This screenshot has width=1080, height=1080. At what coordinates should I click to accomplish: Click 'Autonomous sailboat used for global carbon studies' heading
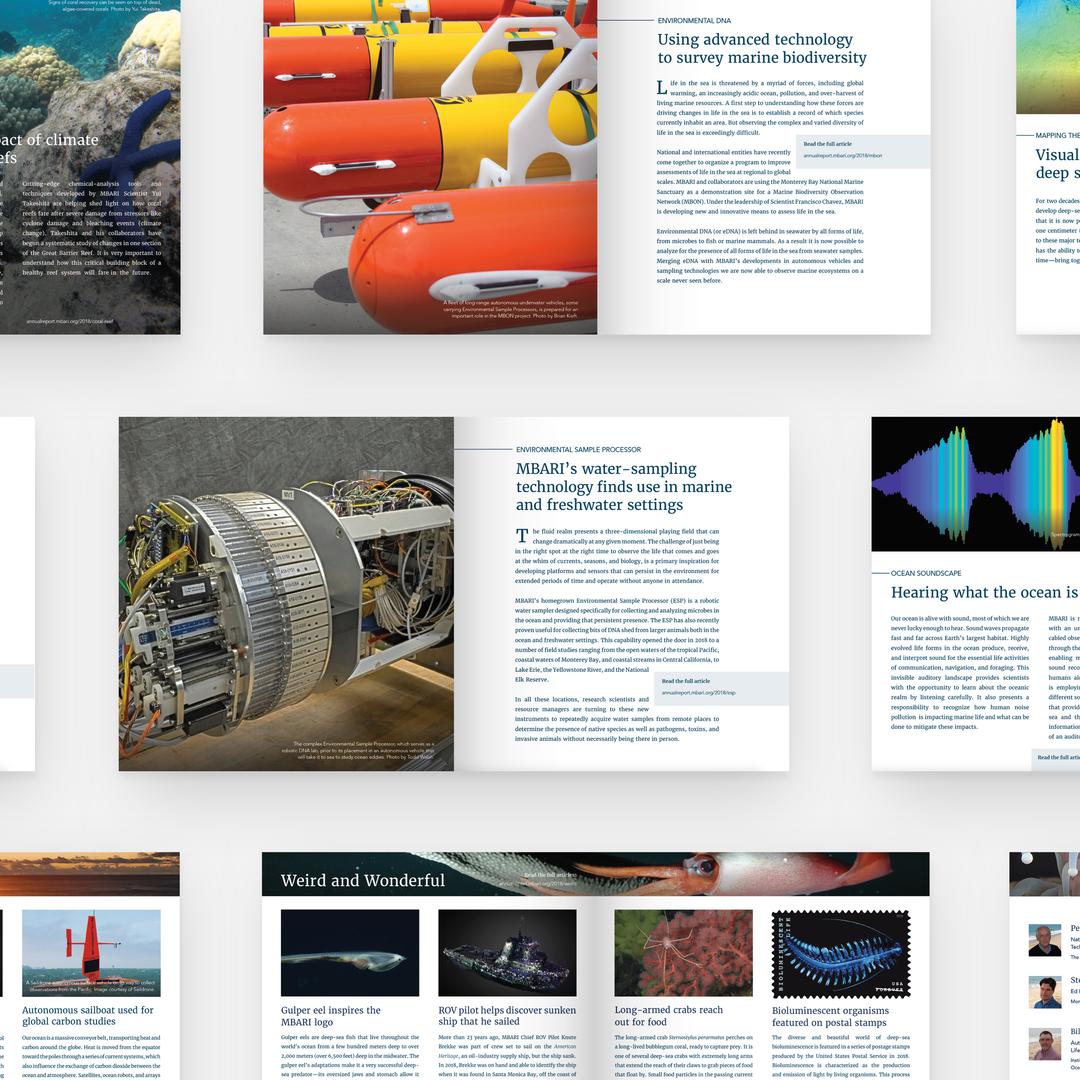88,1016
